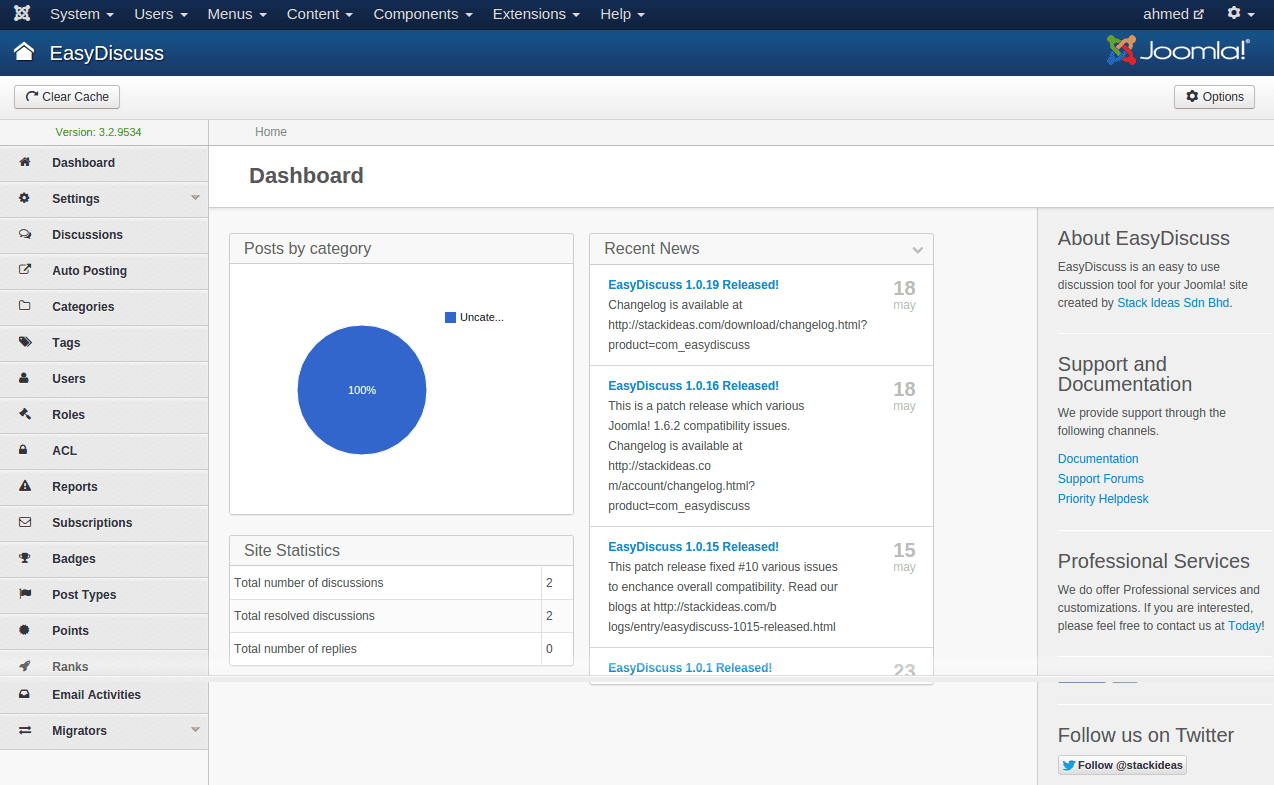Click the Joomla logo icon in the top menu bar

(22, 14)
